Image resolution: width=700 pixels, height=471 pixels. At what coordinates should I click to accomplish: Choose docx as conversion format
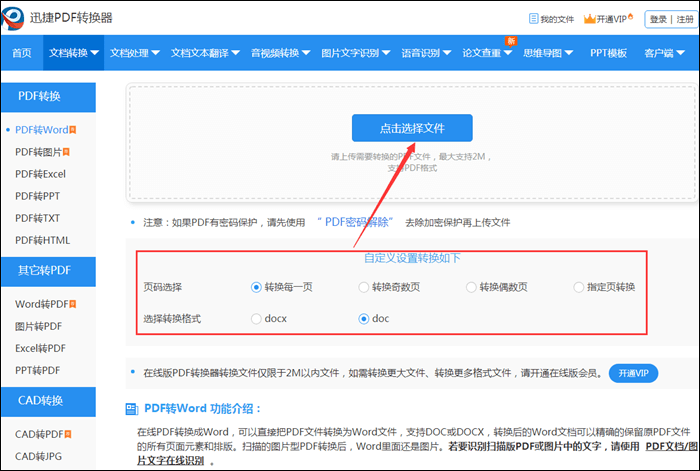[257, 319]
